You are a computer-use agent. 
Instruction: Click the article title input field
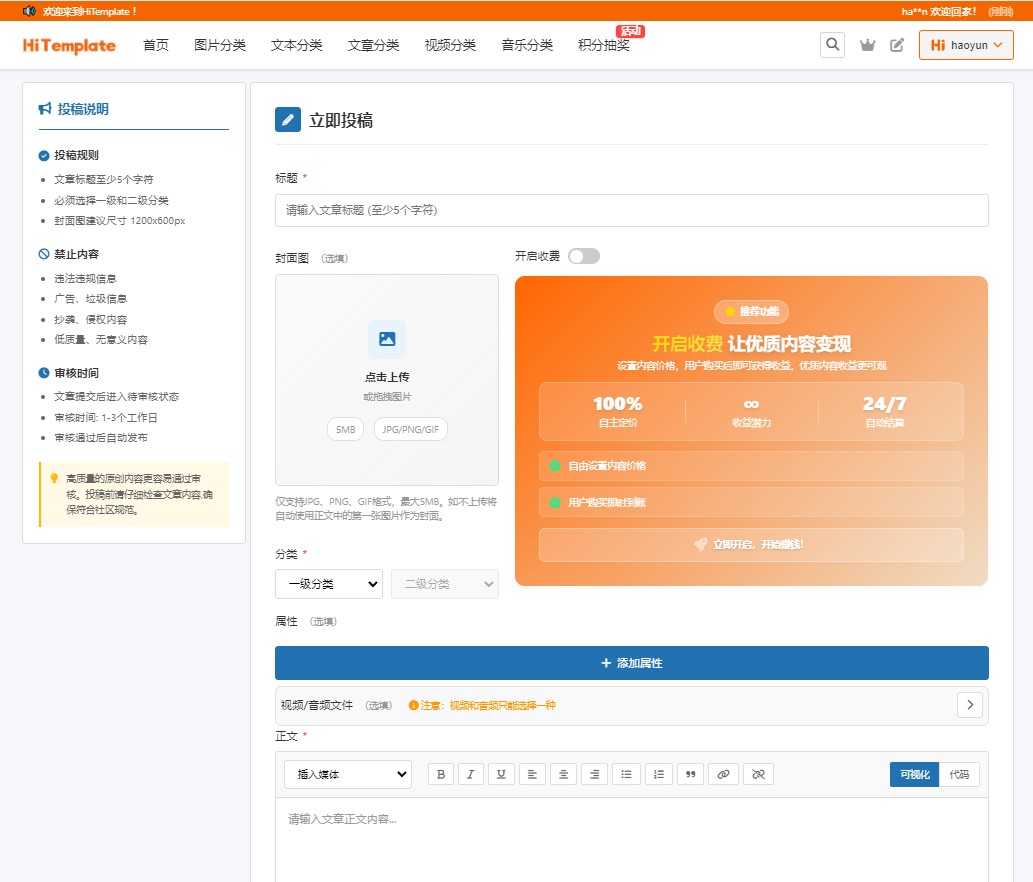tap(630, 210)
